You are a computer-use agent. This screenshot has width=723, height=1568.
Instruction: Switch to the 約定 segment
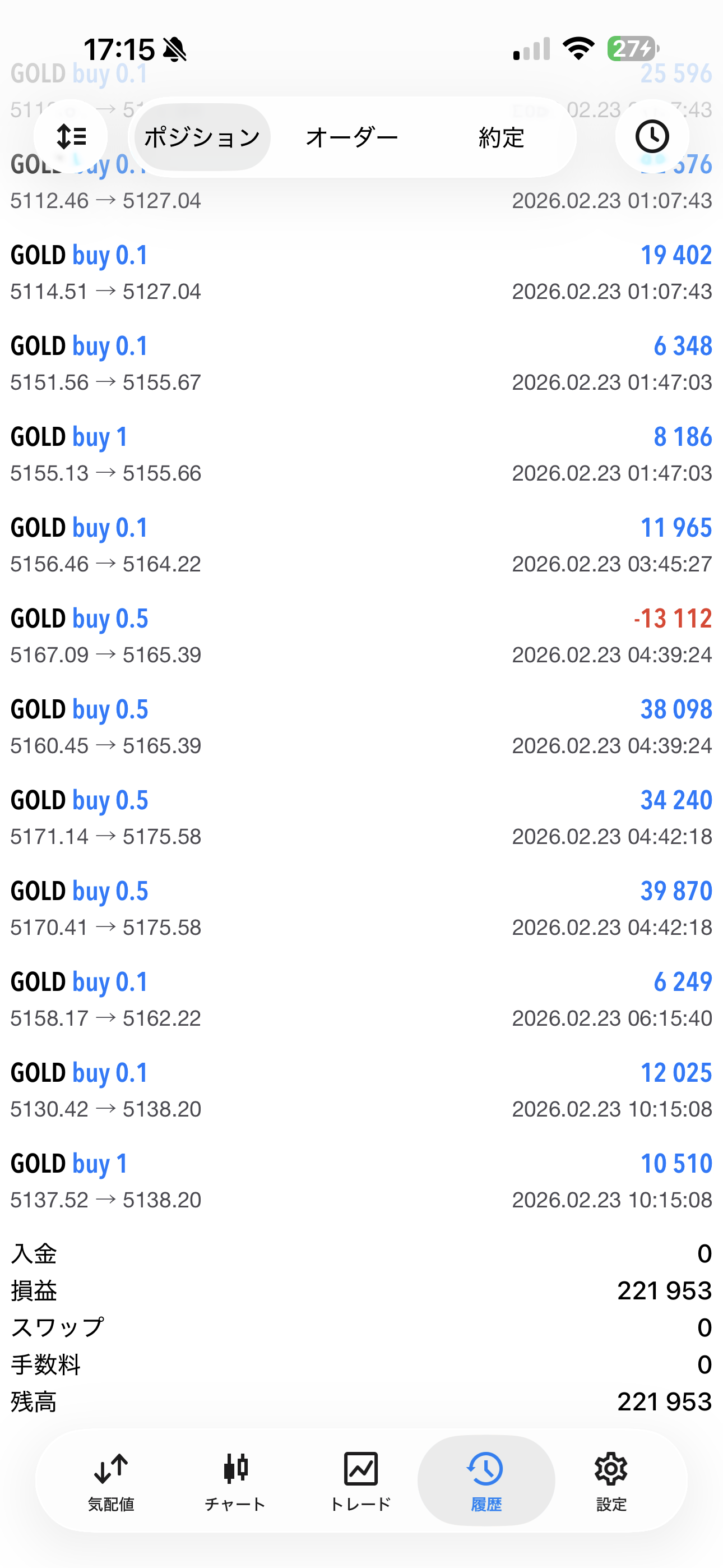click(501, 137)
